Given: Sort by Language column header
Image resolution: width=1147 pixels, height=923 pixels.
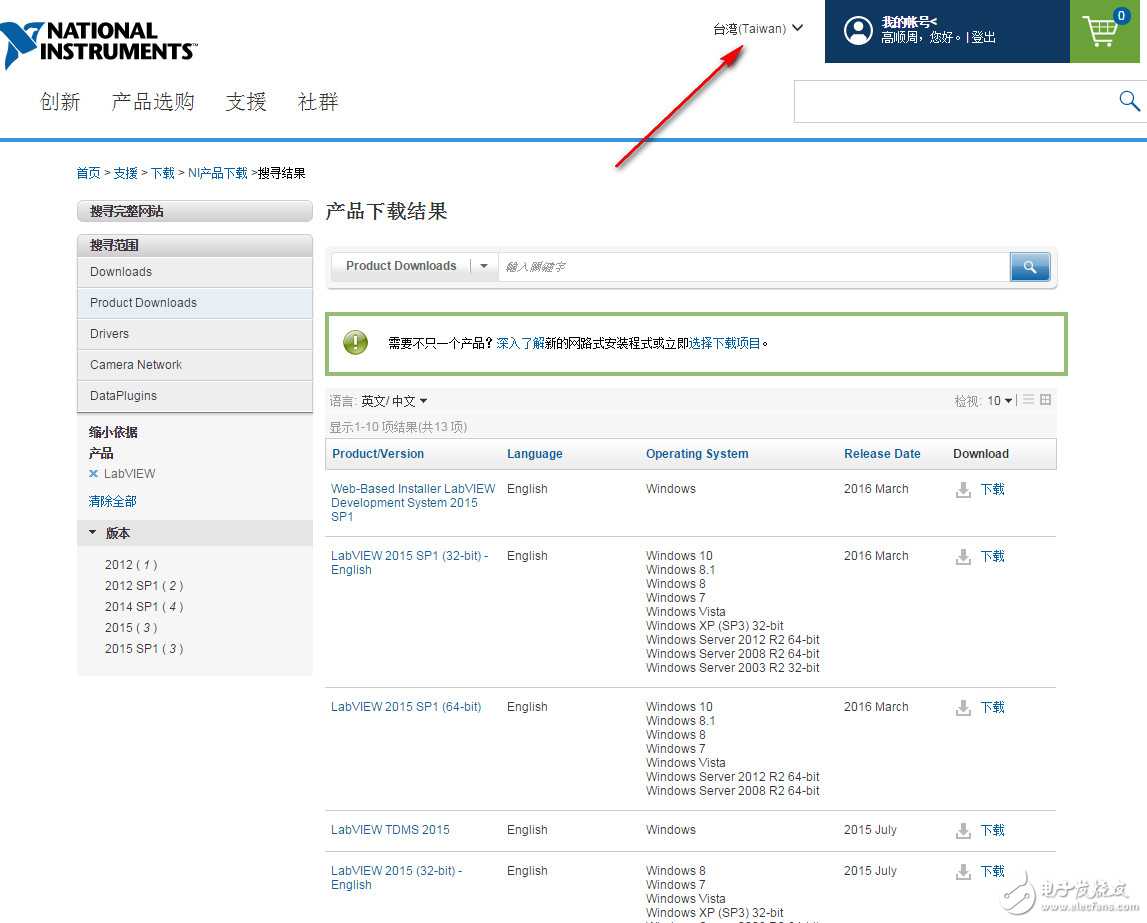Looking at the screenshot, I should coord(535,454).
